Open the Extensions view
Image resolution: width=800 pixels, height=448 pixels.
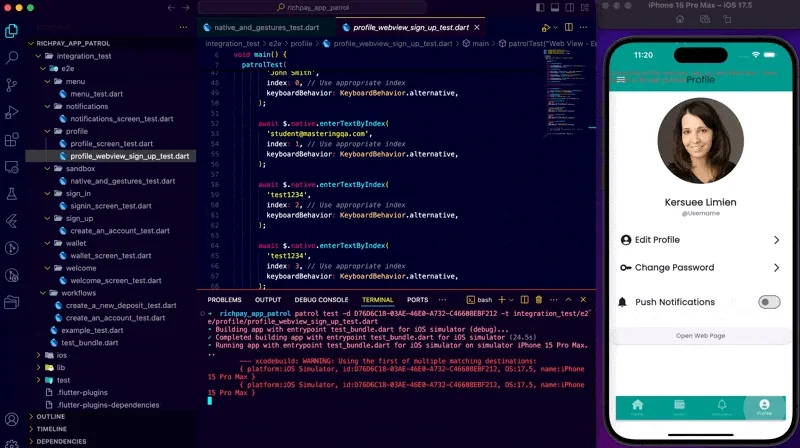12,139
